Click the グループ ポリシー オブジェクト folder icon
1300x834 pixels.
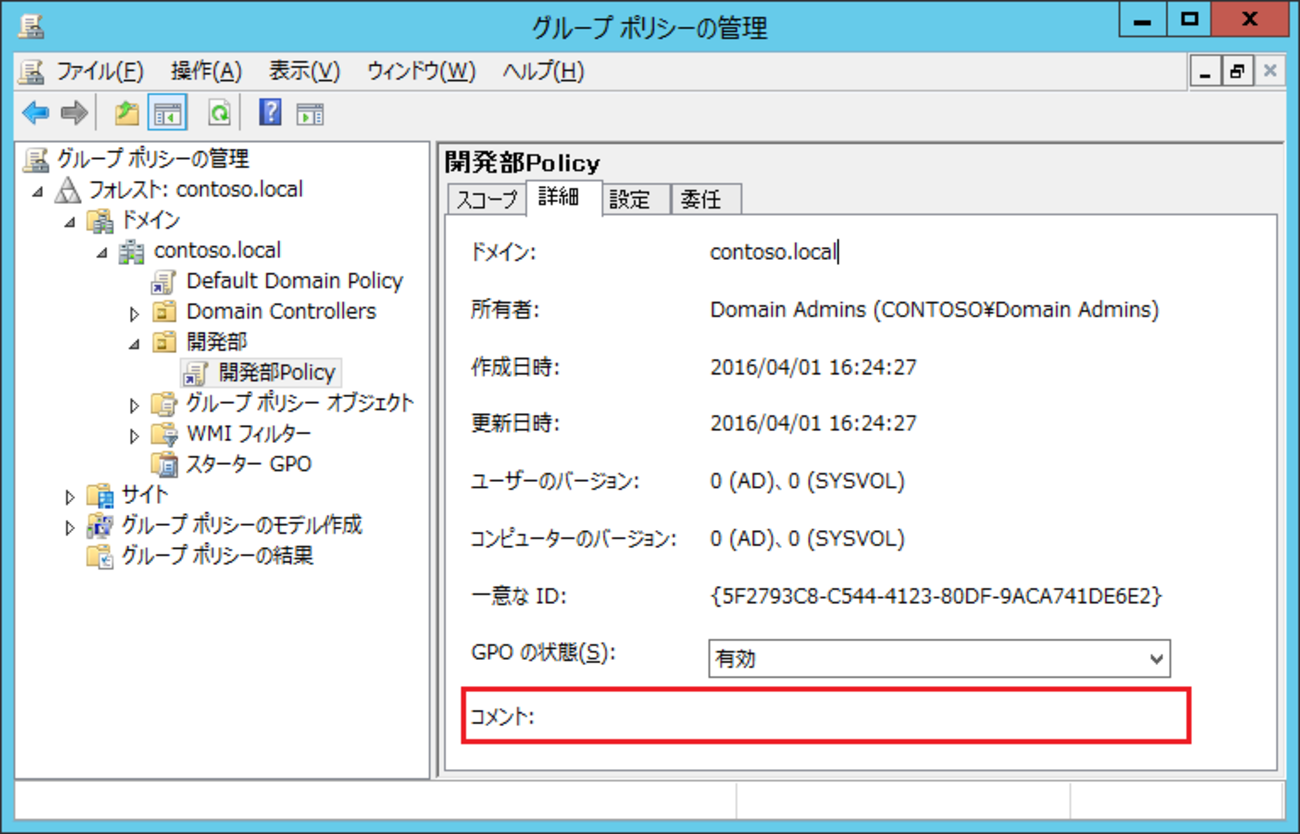pos(165,403)
